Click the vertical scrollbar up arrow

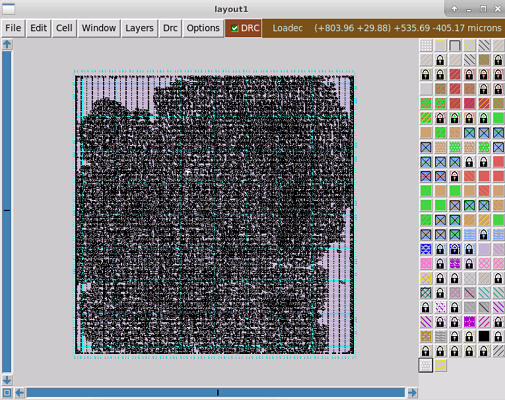click(x=7, y=44)
